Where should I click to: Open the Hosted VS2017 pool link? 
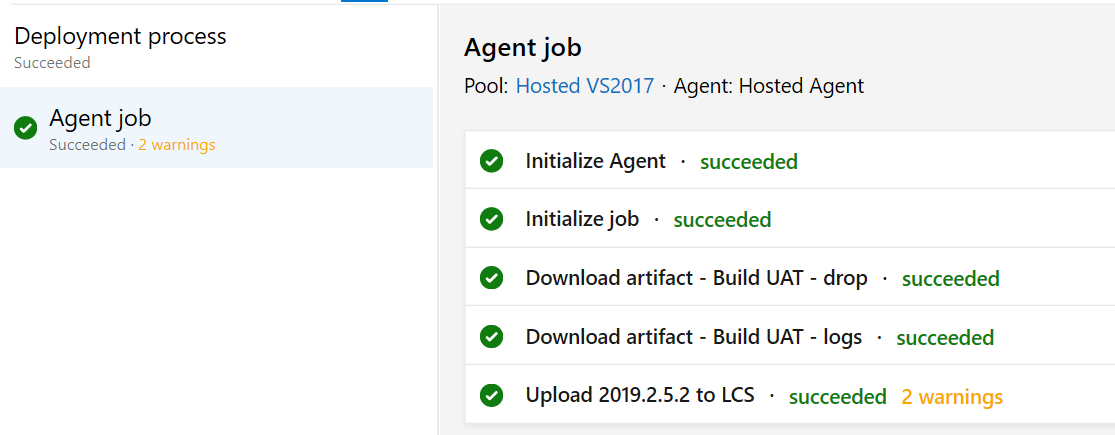tap(585, 86)
